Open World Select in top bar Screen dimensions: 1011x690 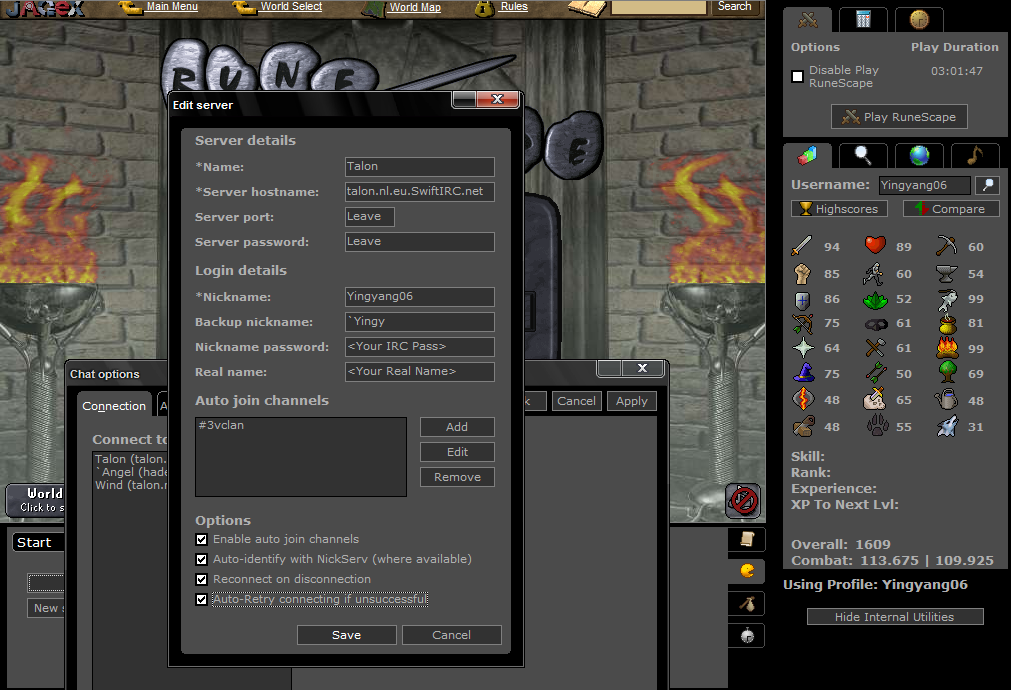291,6
